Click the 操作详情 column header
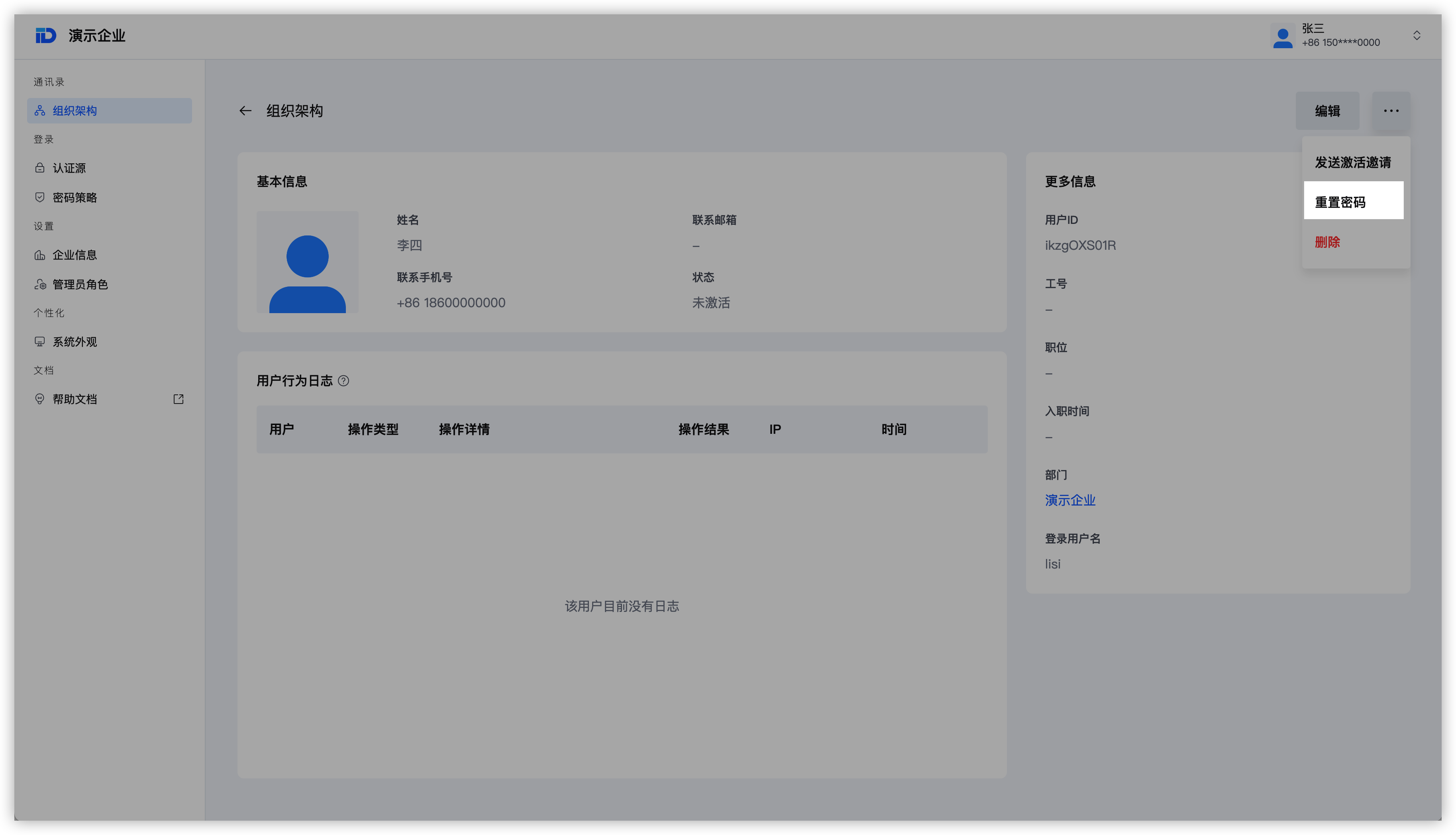 [464, 429]
